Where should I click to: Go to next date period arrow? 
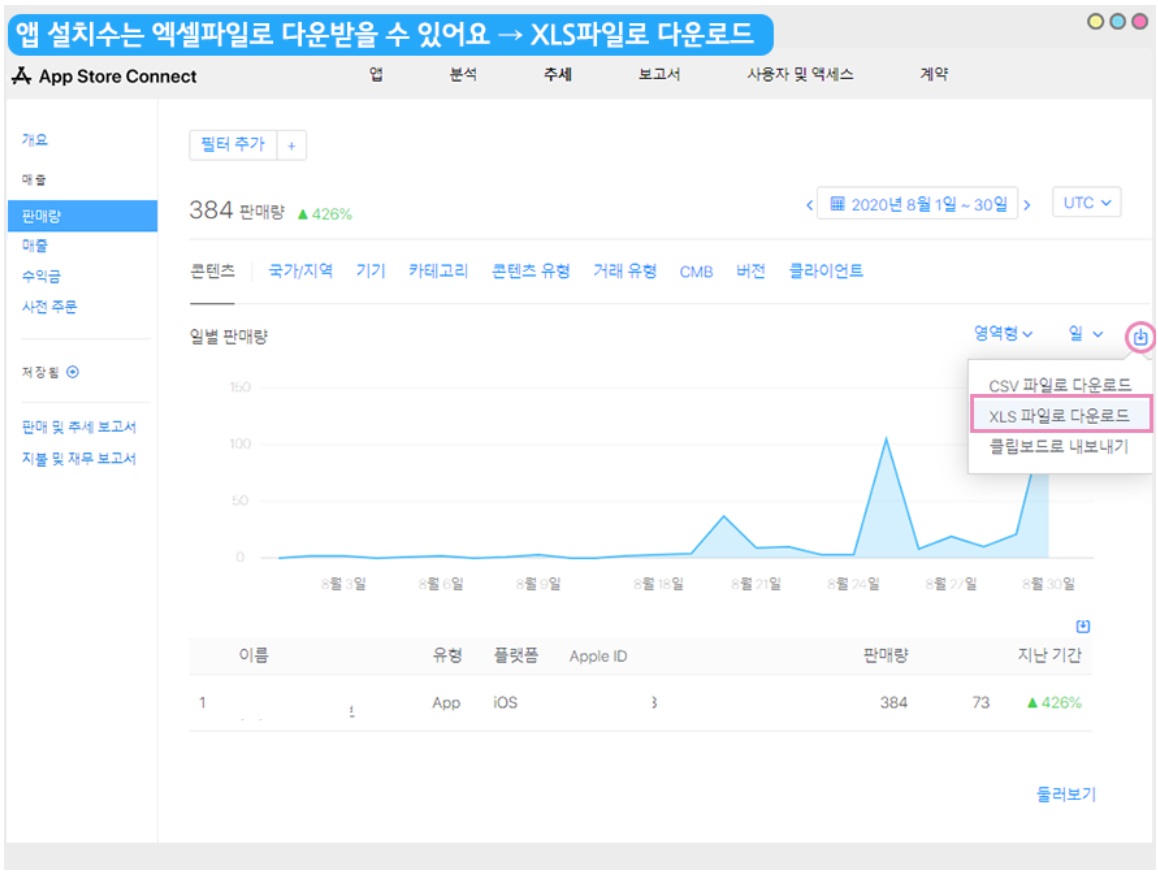click(1027, 205)
